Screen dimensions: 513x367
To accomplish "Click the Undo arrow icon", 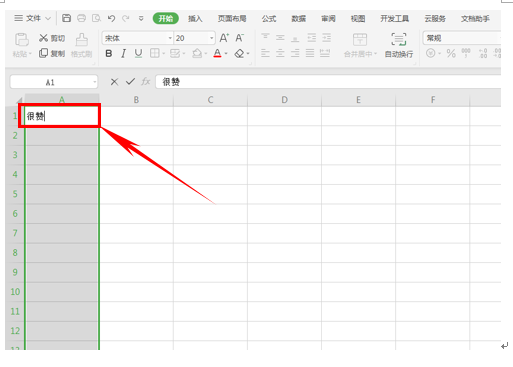I will [111, 18].
